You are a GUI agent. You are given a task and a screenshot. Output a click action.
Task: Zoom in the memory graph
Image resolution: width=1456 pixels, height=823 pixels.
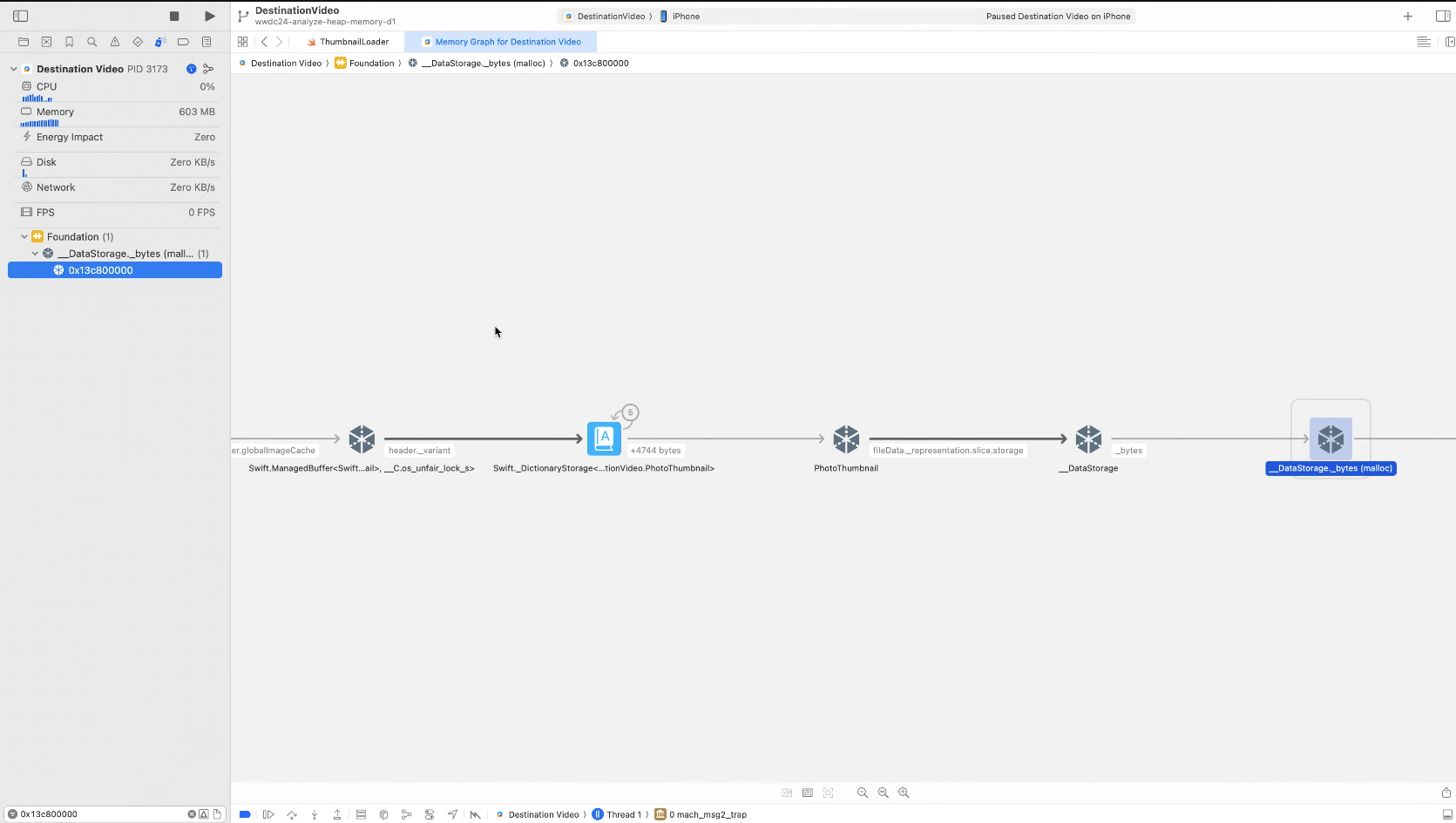tap(904, 792)
